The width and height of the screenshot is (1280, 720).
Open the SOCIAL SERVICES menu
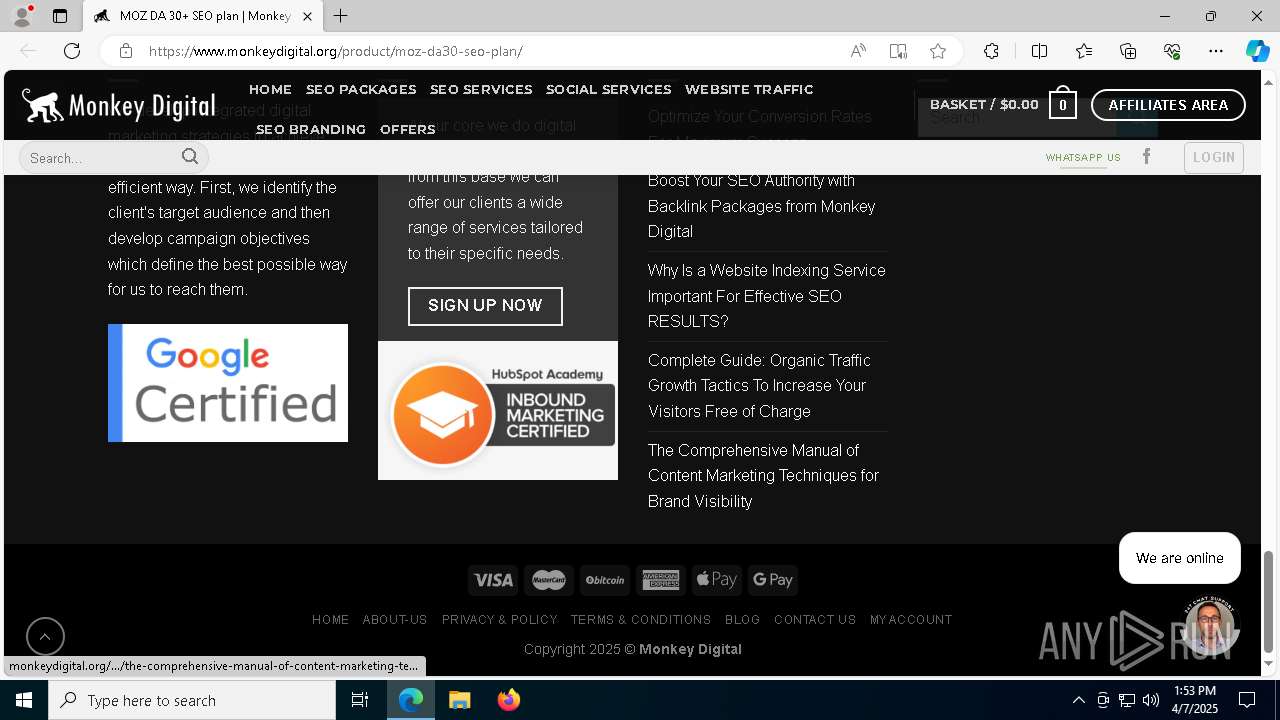click(x=608, y=89)
